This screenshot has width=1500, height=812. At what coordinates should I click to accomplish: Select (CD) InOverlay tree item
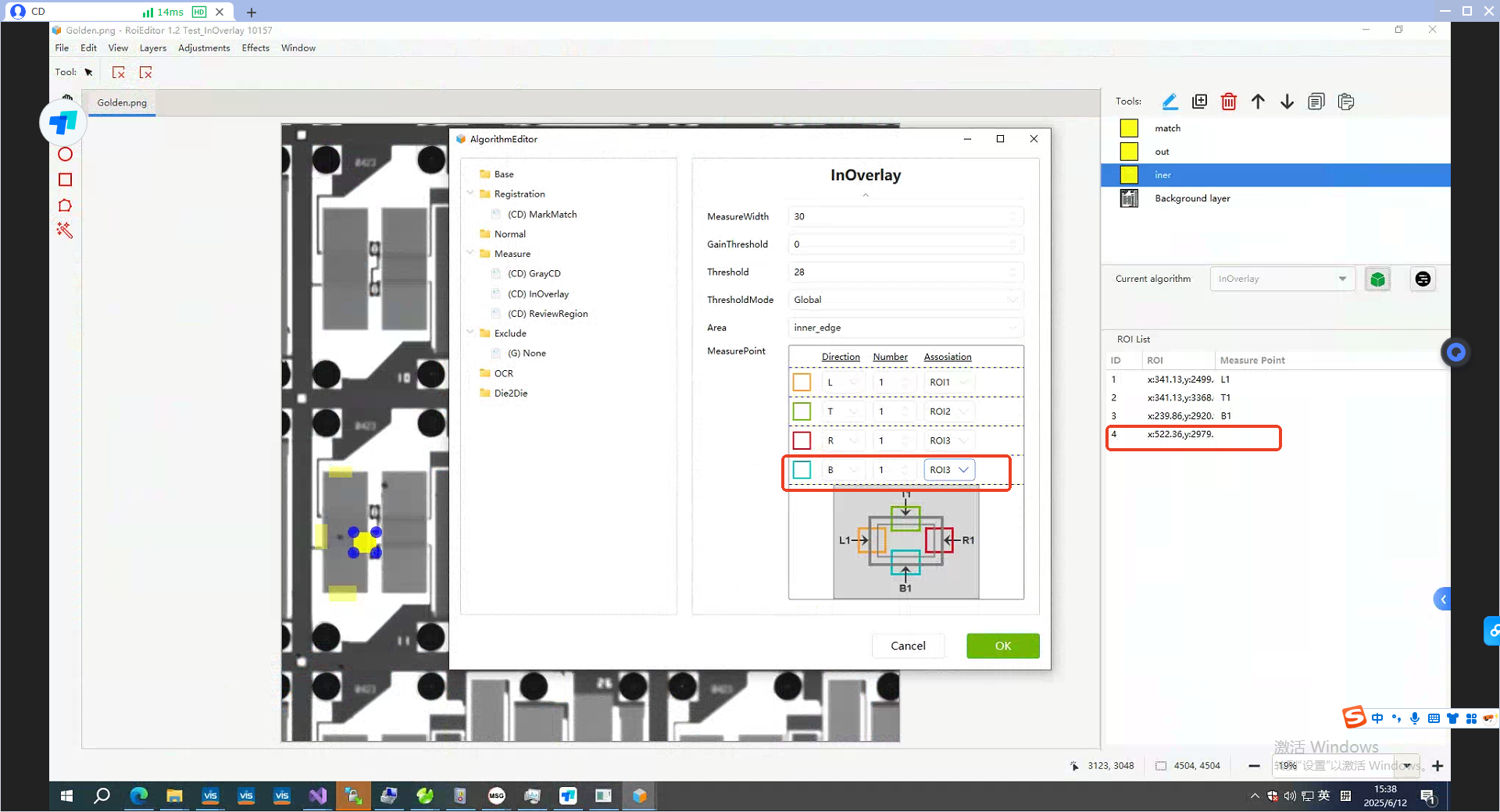click(x=537, y=294)
